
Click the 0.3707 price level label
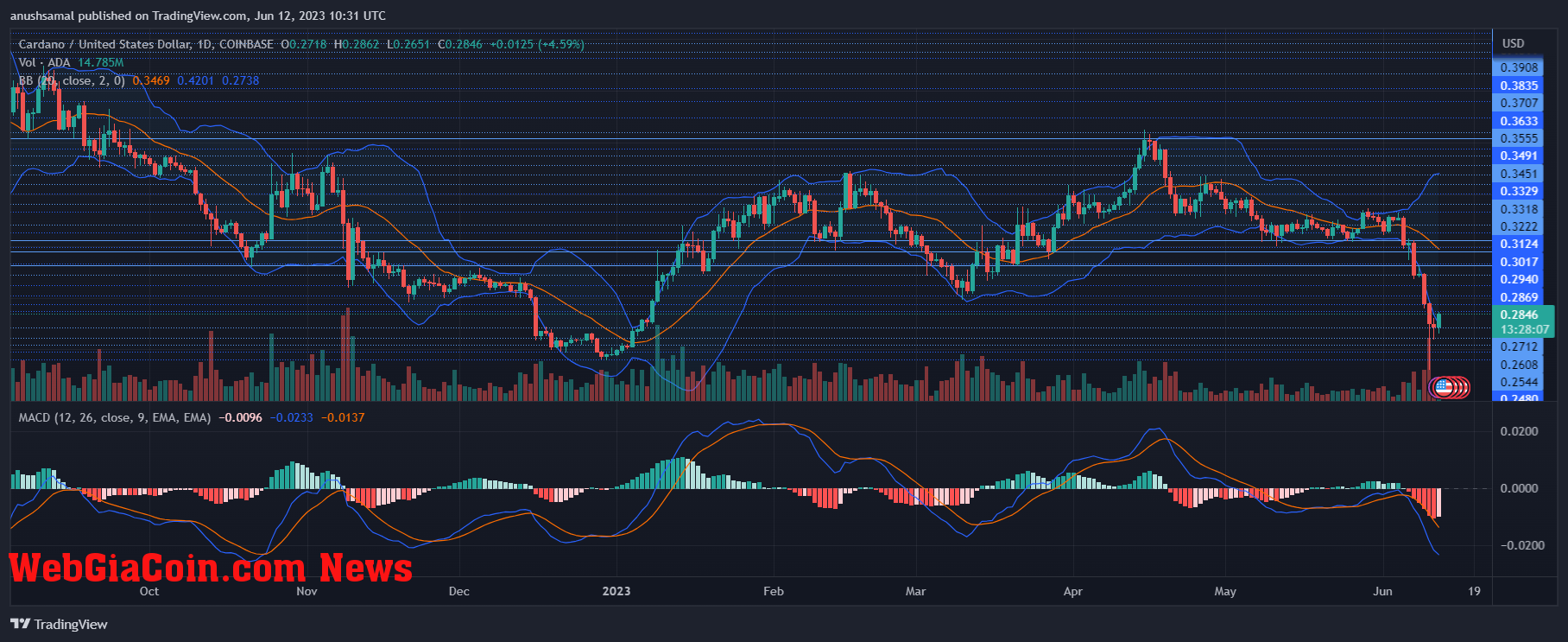point(1519,103)
